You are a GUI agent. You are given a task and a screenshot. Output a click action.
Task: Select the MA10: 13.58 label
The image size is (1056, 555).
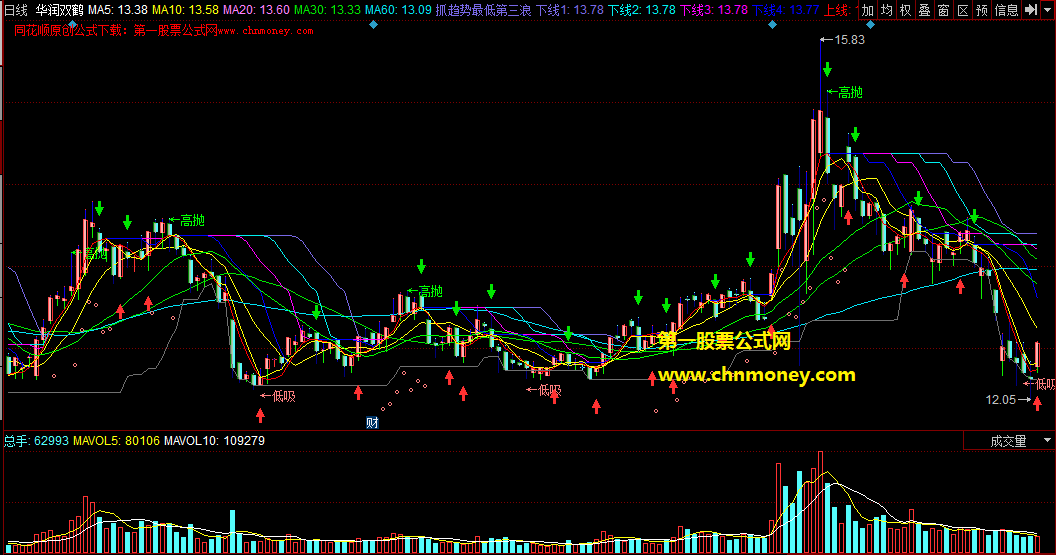[185, 9]
